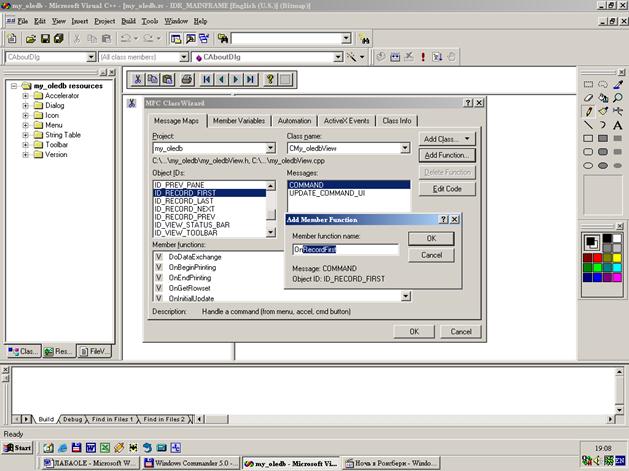The height and width of the screenshot is (471, 629).
Task: Open the Debug output tab
Action: pyautogui.click(x=72, y=419)
